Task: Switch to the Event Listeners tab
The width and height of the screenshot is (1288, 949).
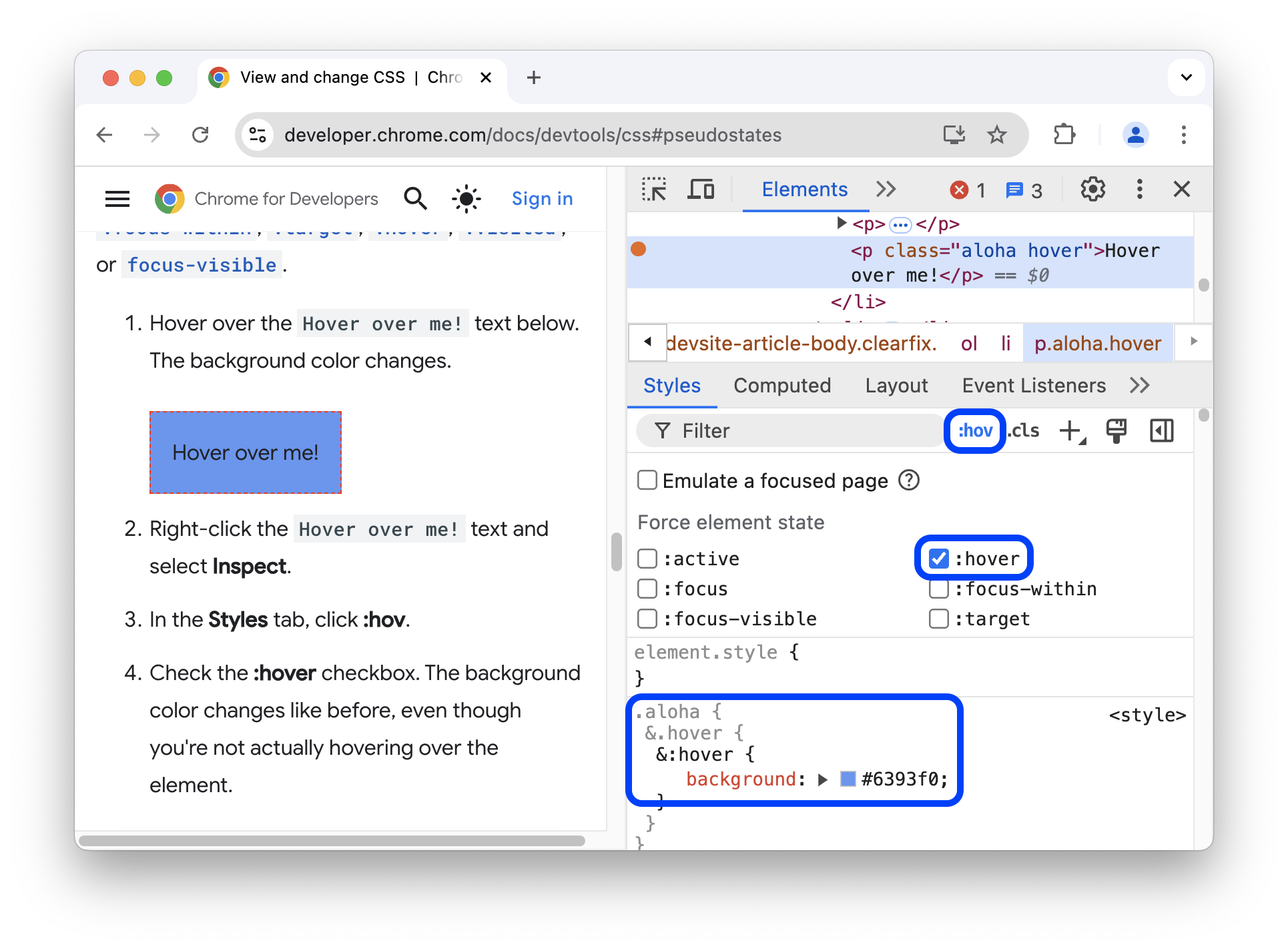Action: [1033, 386]
